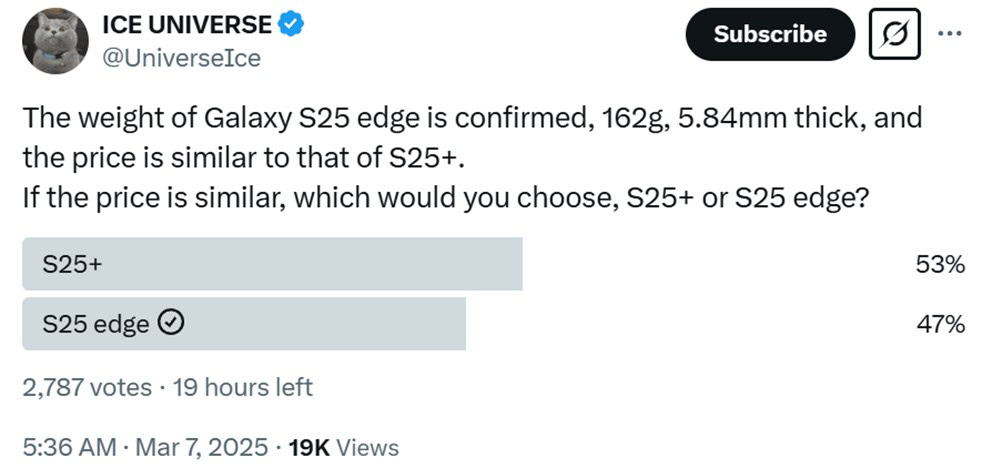Screen dimensions: 982x468
Task: Click the checkmark icon beside S25 edge
Action: coord(171,323)
